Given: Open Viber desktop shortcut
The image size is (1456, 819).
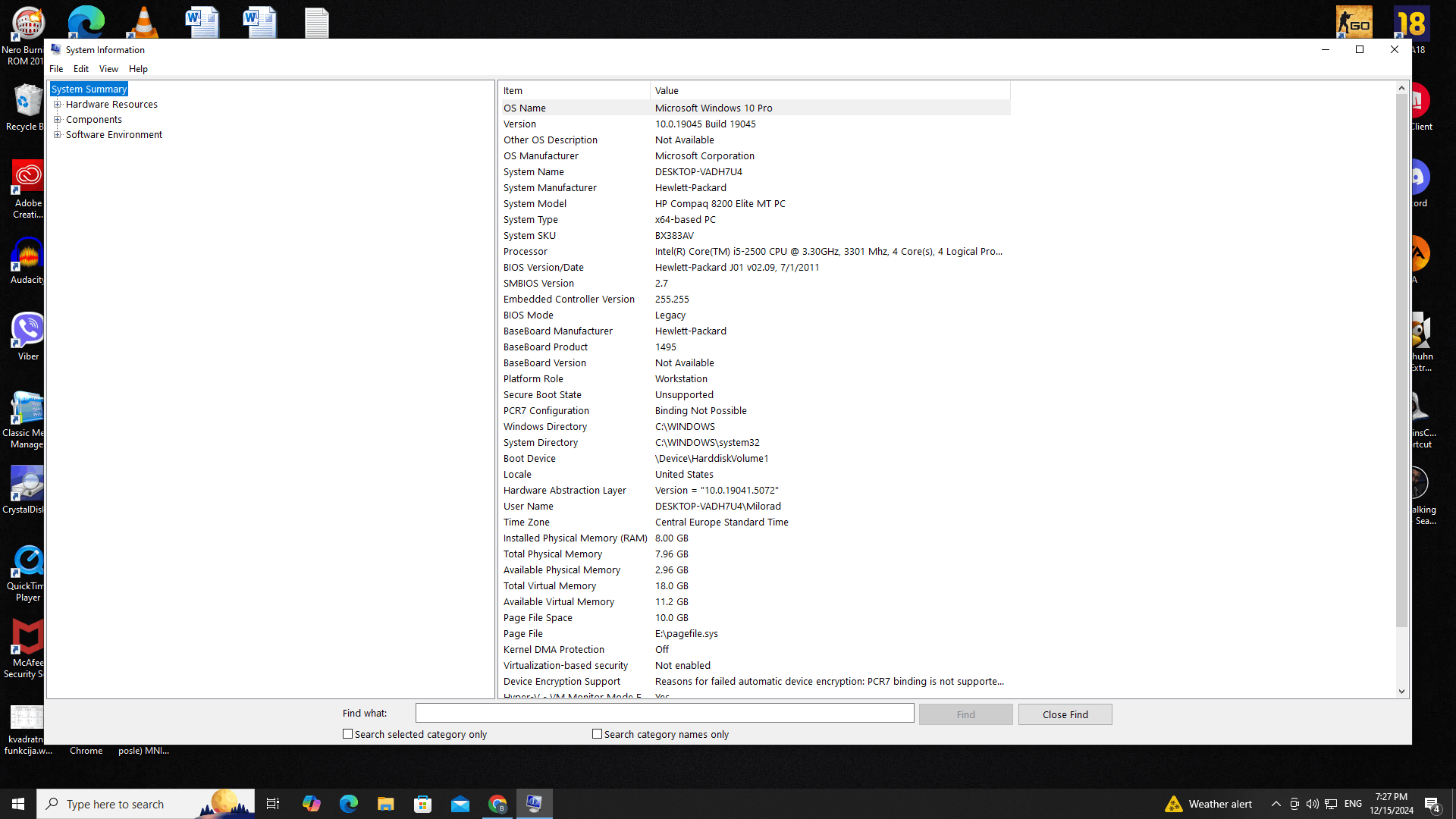Looking at the screenshot, I should pos(28,337).
